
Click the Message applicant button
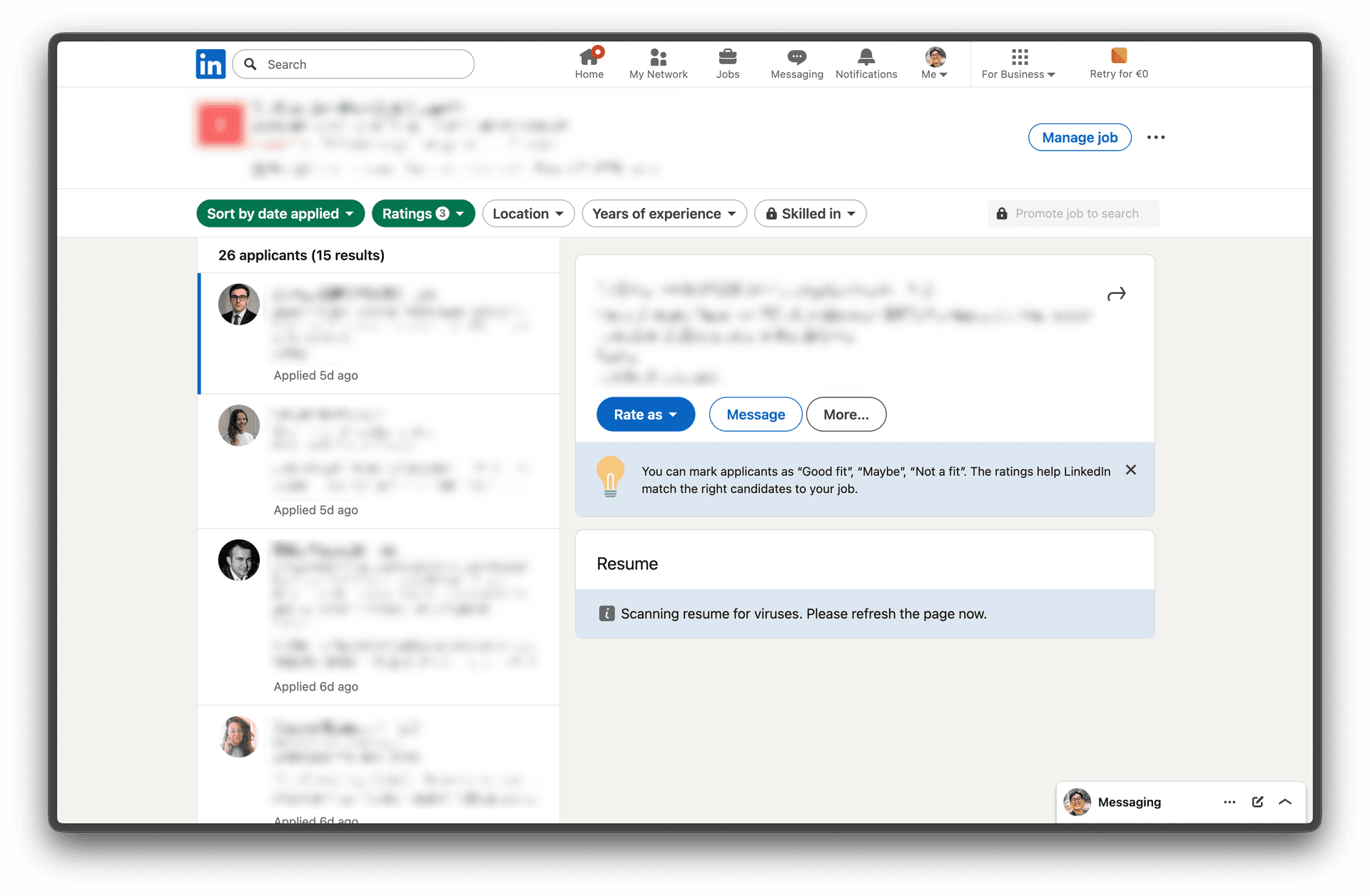pos(755,414)
